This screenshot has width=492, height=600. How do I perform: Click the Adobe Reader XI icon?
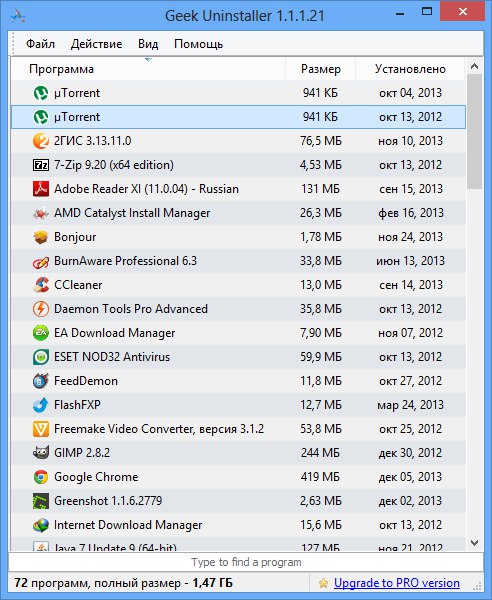click(41, 189)
